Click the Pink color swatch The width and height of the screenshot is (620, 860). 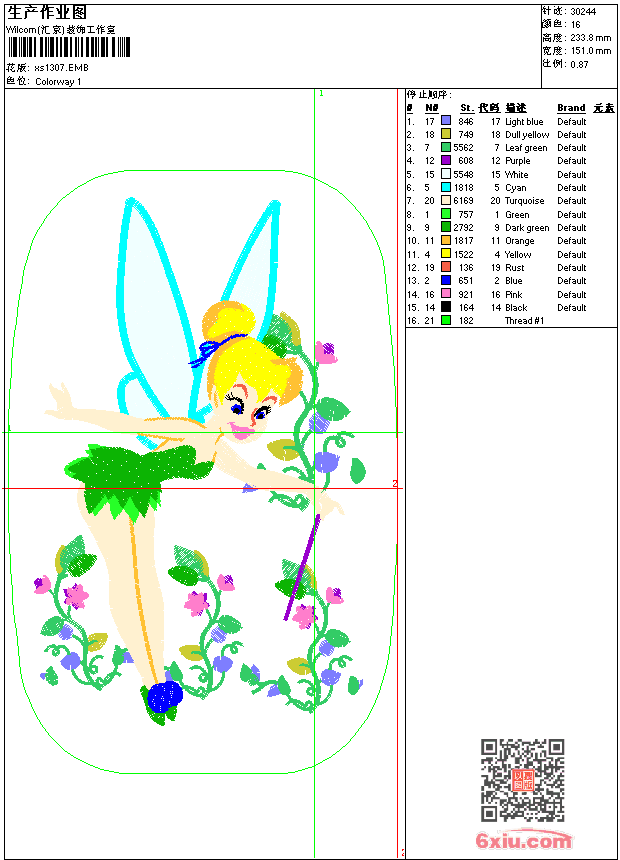446,293
